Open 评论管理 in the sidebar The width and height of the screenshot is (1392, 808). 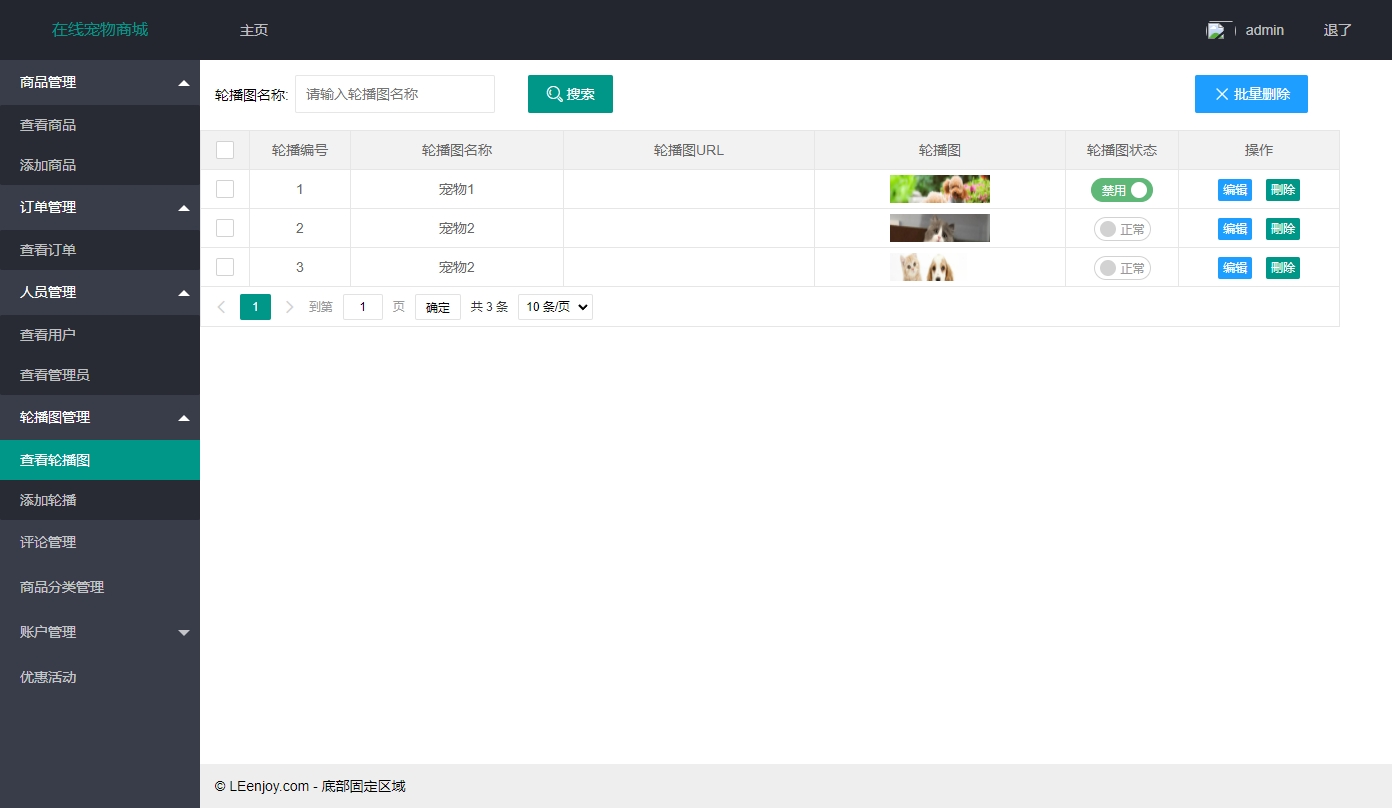[100, 542]
